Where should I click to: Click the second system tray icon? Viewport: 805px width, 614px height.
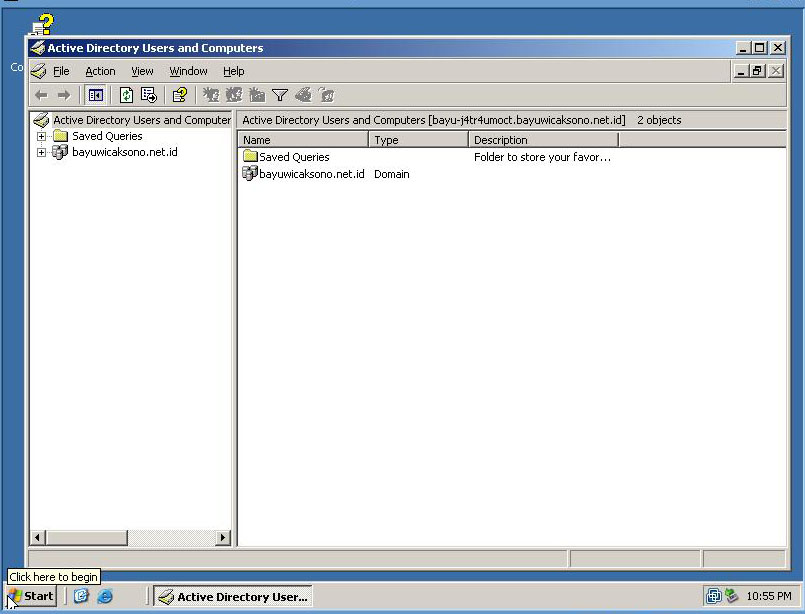click(x=731, y=596)
